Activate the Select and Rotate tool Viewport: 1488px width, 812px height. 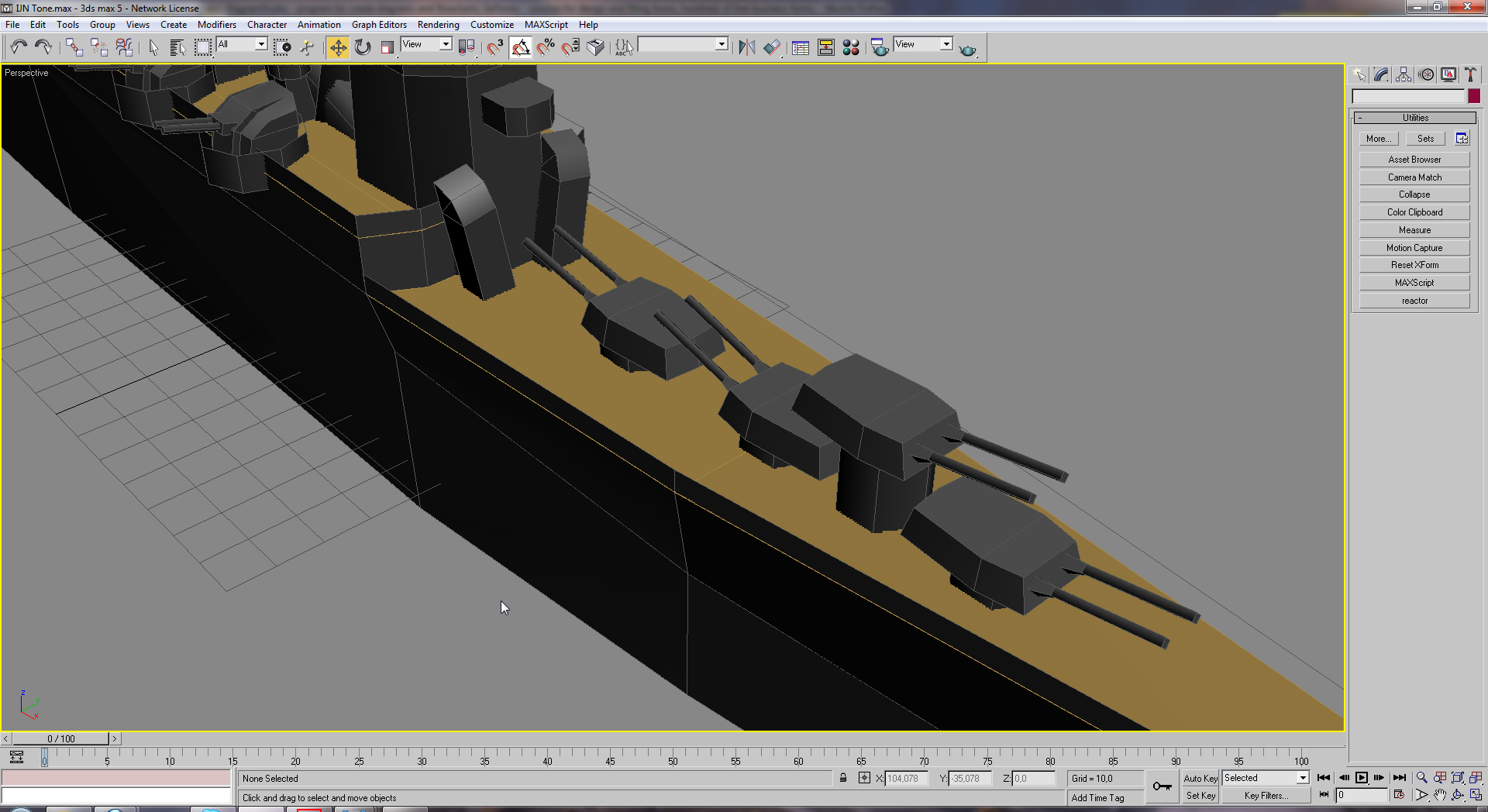(x=363, y=48)
